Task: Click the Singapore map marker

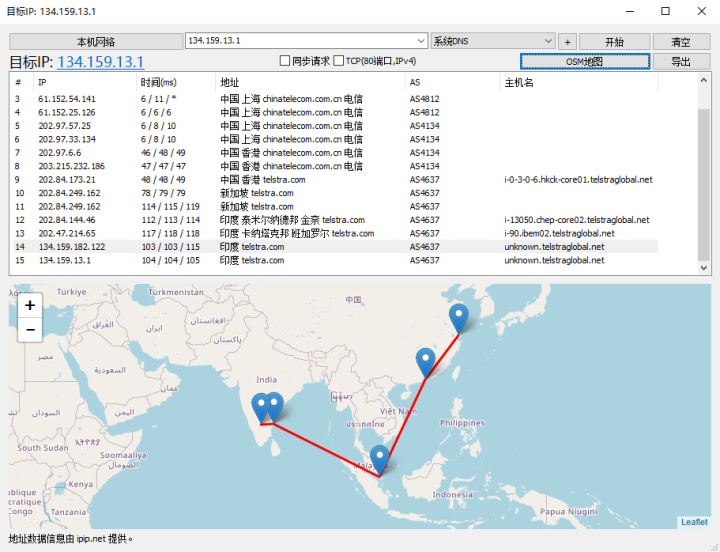Action: pos(379,459)
